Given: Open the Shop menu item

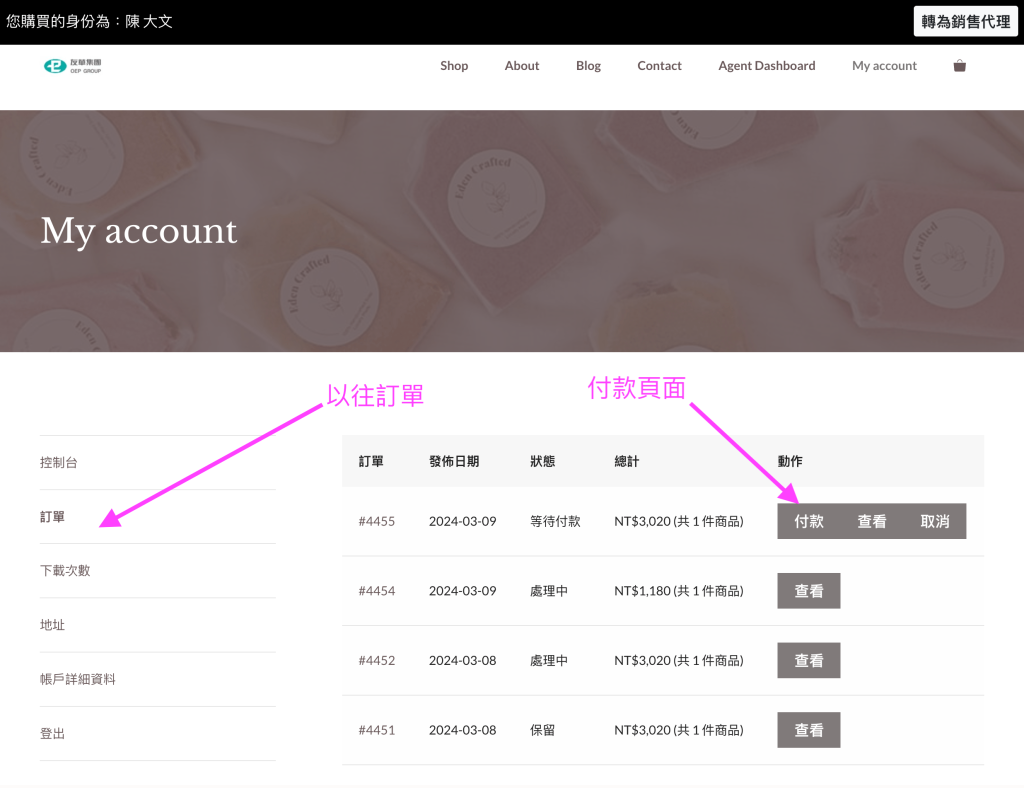Looking at the screenshot, I should point(454,66).
